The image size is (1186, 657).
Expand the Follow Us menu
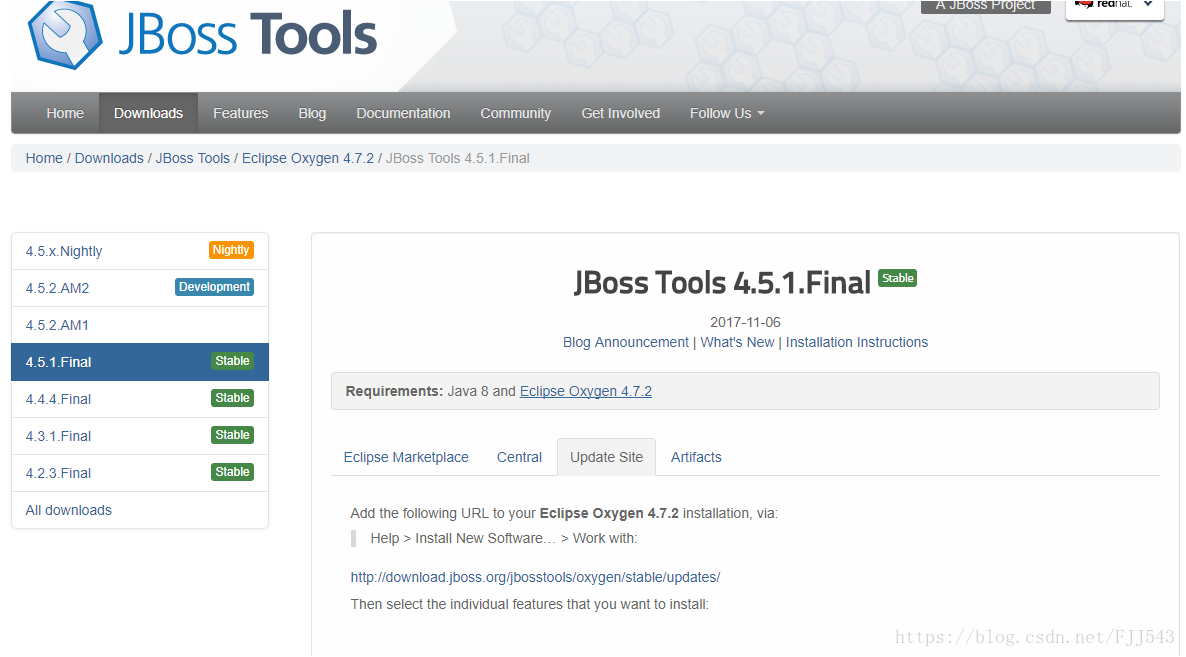click(727, 113)
